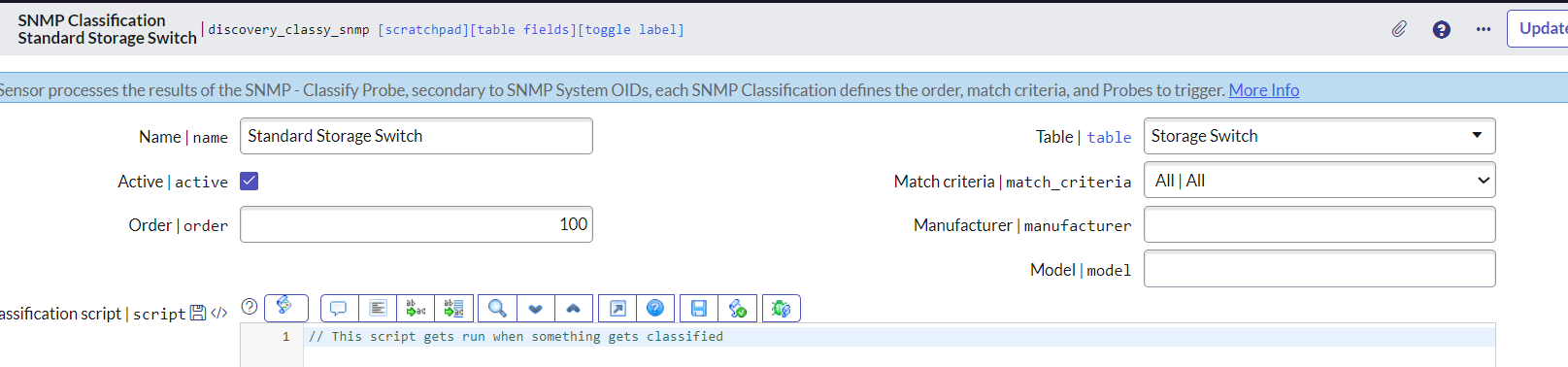Click the syntax check script icon with green checkmark
The image size is (1568, 367).
[x=737, y=309]
